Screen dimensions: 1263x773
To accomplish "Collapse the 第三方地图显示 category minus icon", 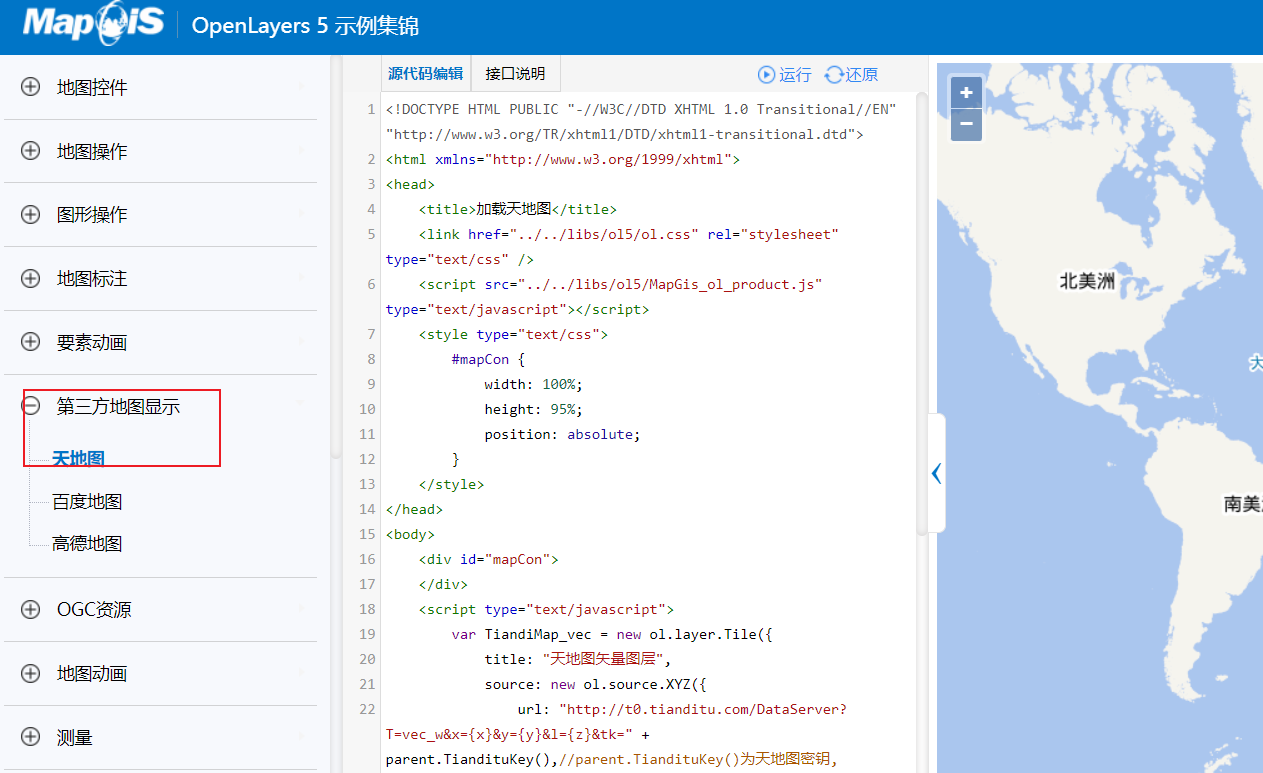I will click(31, 406).
